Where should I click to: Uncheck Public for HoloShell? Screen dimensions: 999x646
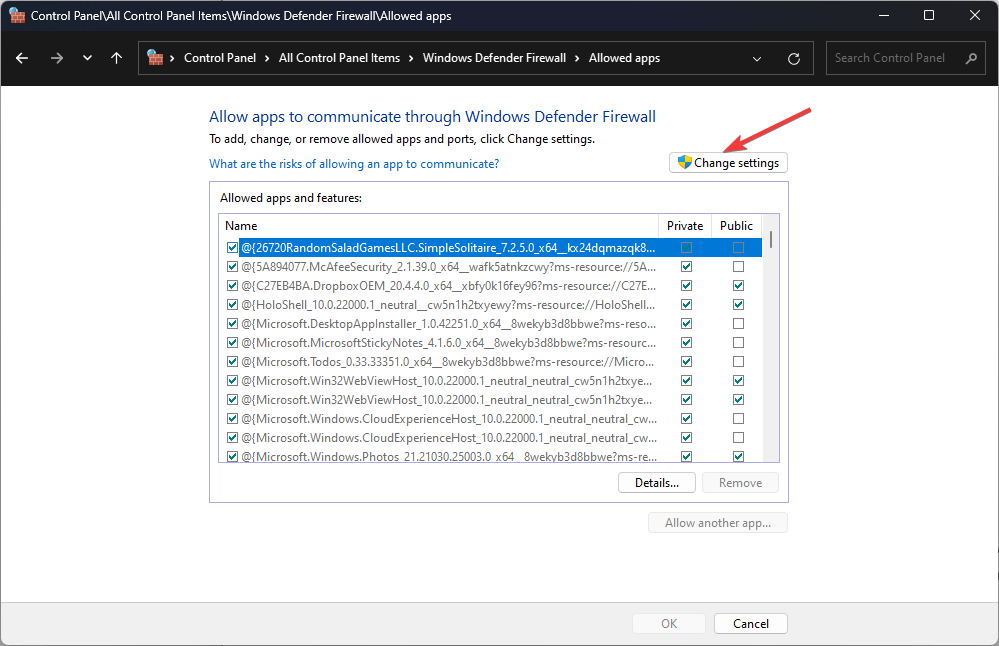[738, 305]
